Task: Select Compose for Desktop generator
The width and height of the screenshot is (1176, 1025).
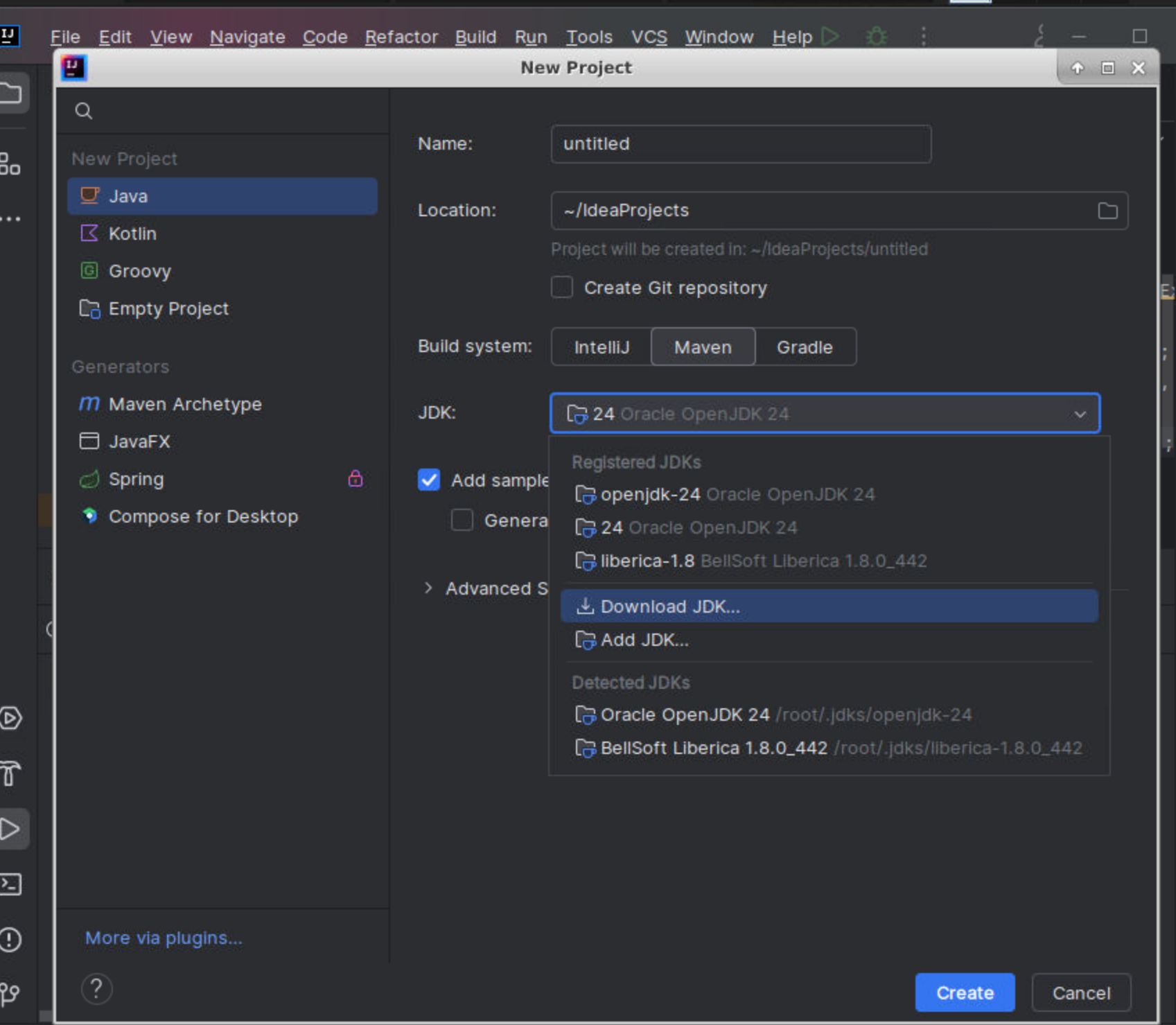Action: (222, 516)
